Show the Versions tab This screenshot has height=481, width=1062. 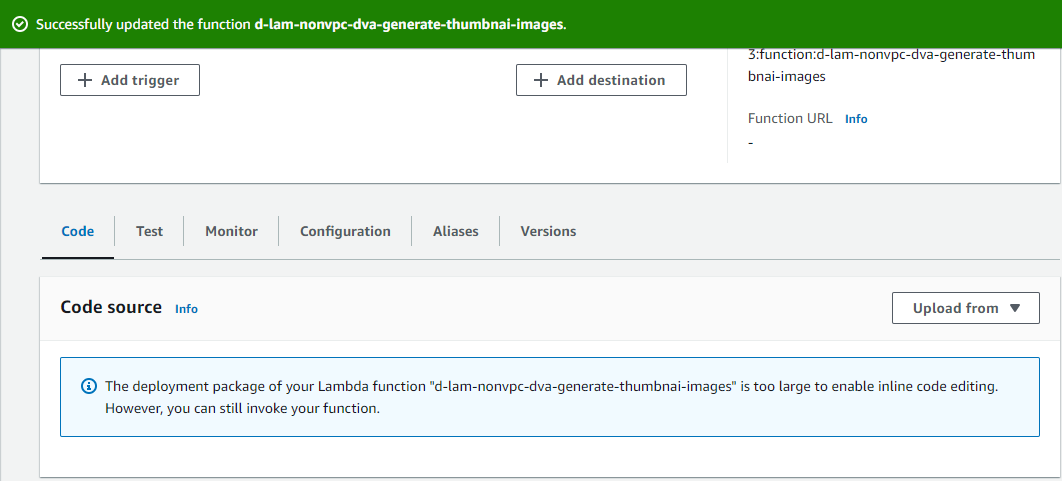click(548, 231)
